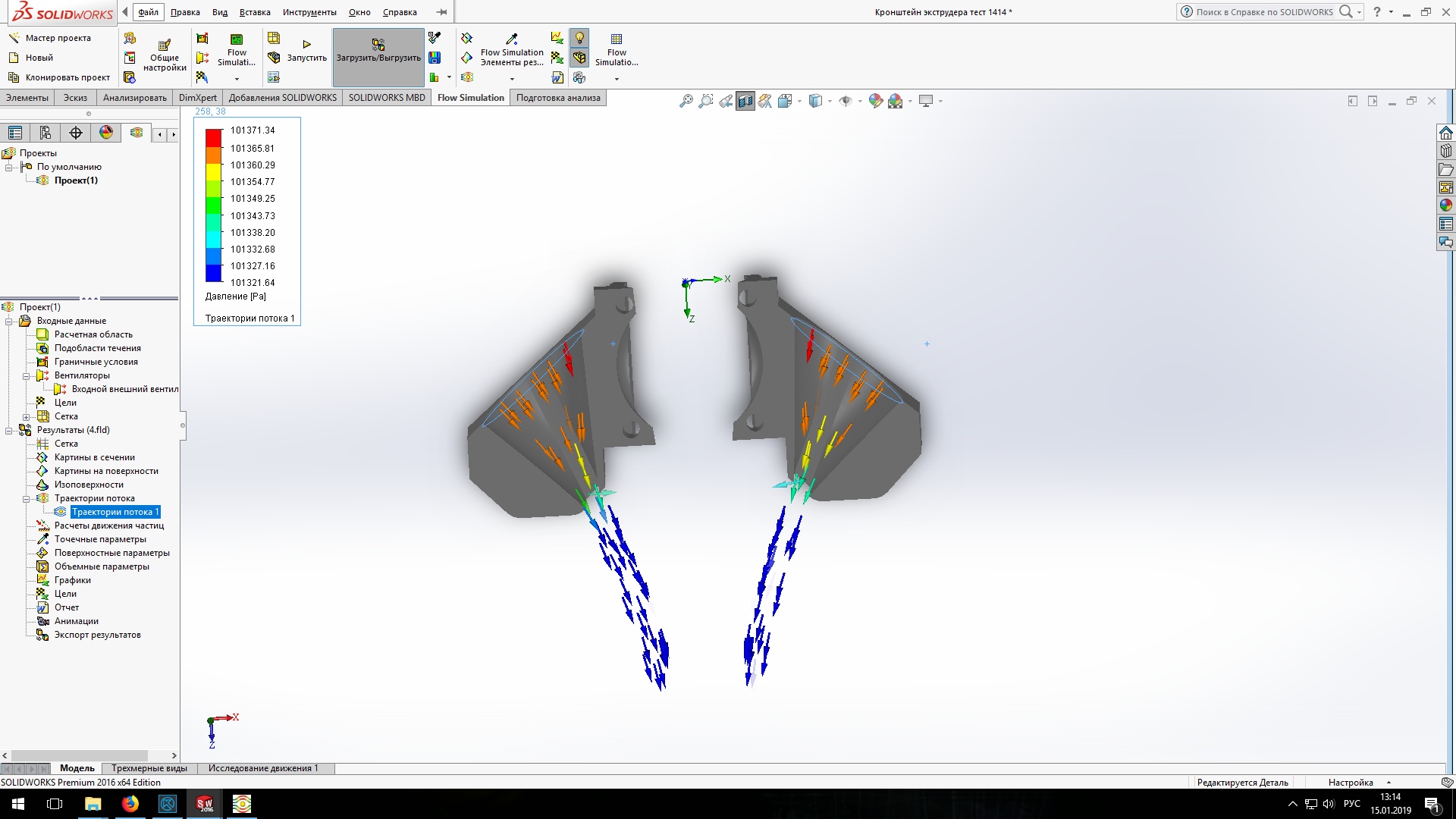Collapse the Вентиляторы tree node
The image size is (1456, 819).
(x=27, y=376)
